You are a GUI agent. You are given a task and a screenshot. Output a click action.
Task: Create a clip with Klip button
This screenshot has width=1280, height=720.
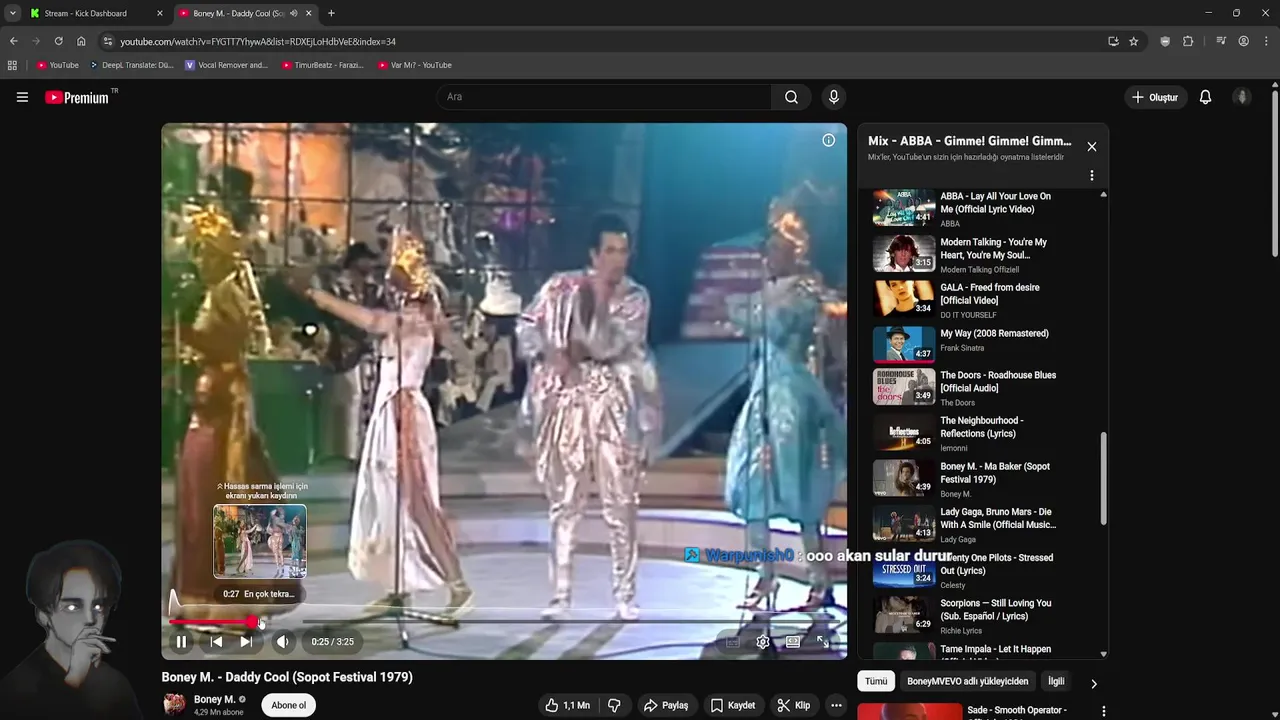[793, 705]
